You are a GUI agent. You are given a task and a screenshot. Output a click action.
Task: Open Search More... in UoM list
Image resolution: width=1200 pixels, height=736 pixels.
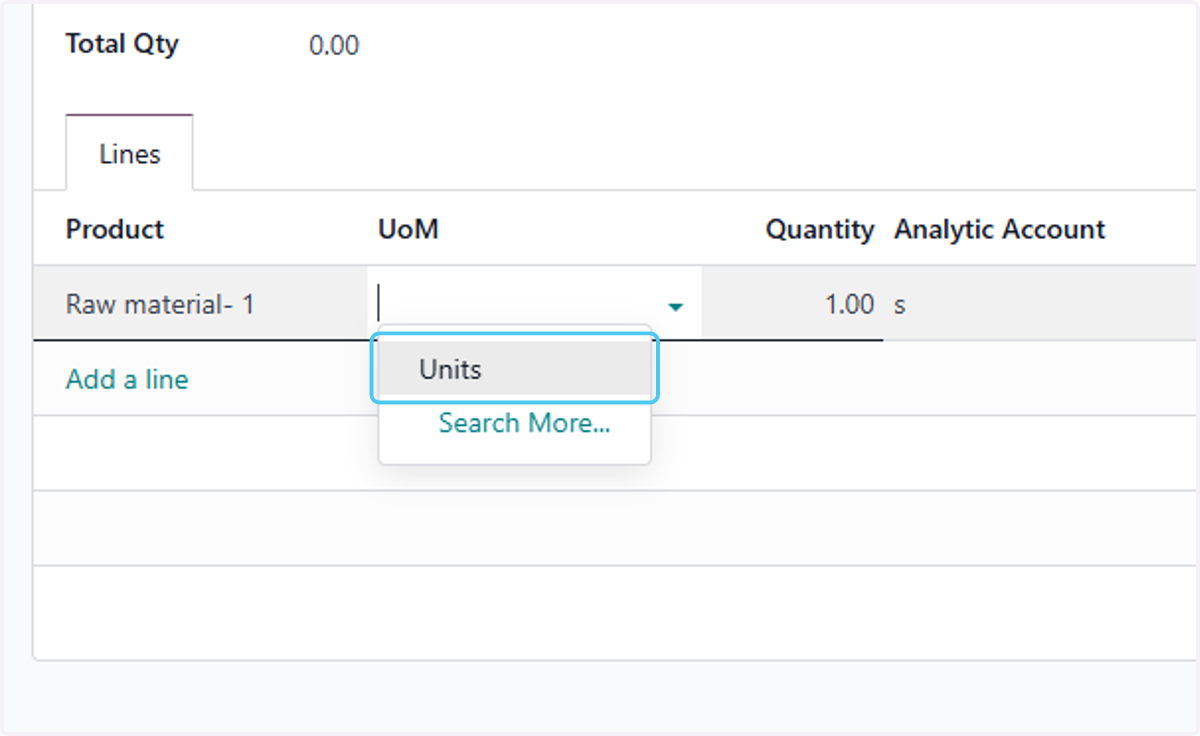(524, 423)
